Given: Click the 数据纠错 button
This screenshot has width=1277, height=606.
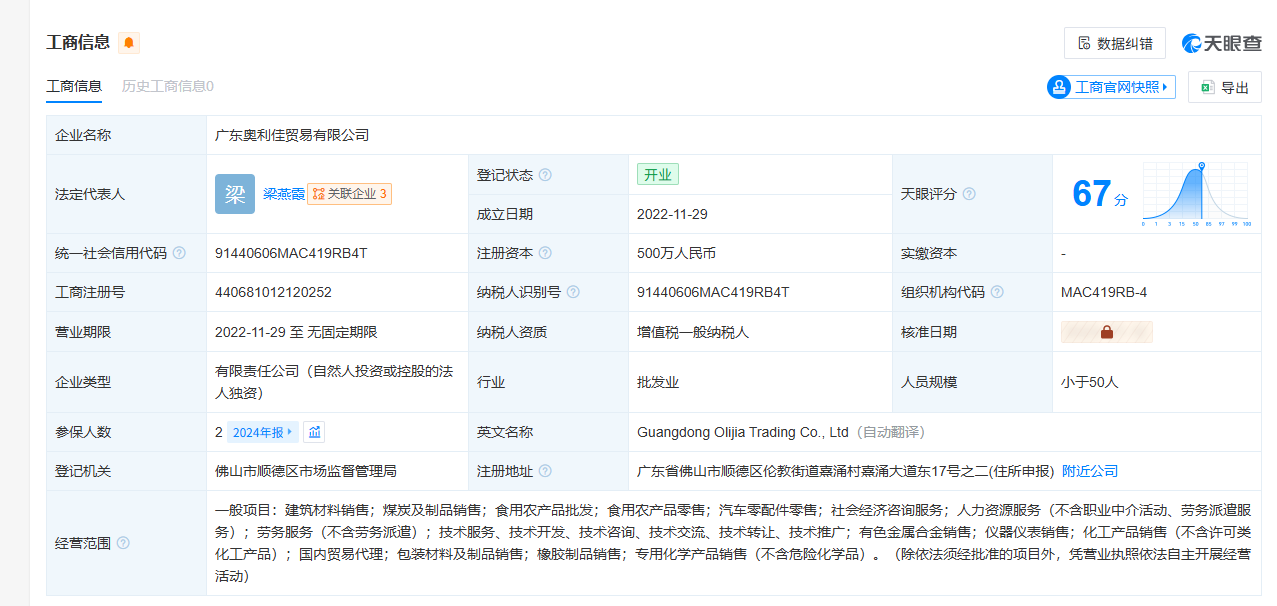Looking at the screenshot, I should (1115, 43).
